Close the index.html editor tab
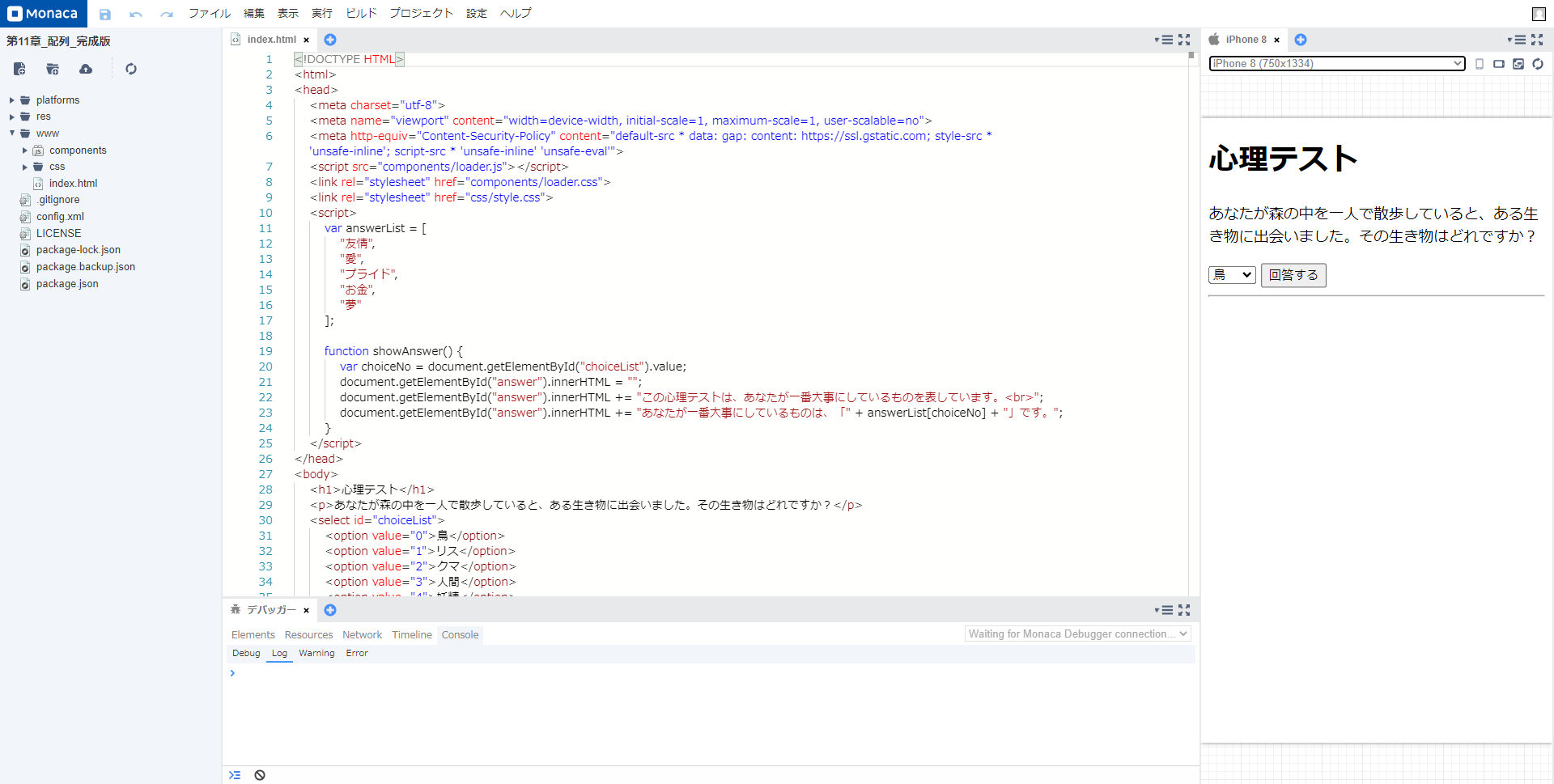 (x=306, y=40)
